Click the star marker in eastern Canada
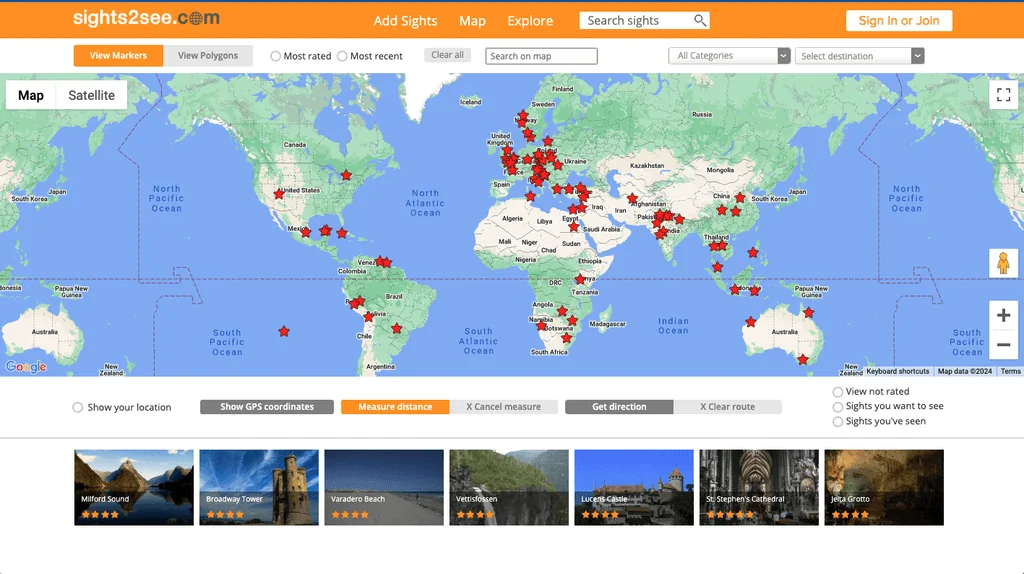 pos(346,175)
